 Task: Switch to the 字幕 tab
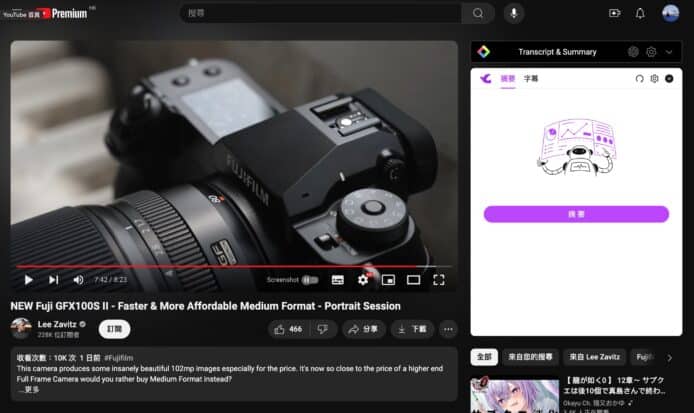[x=532, y=78]
